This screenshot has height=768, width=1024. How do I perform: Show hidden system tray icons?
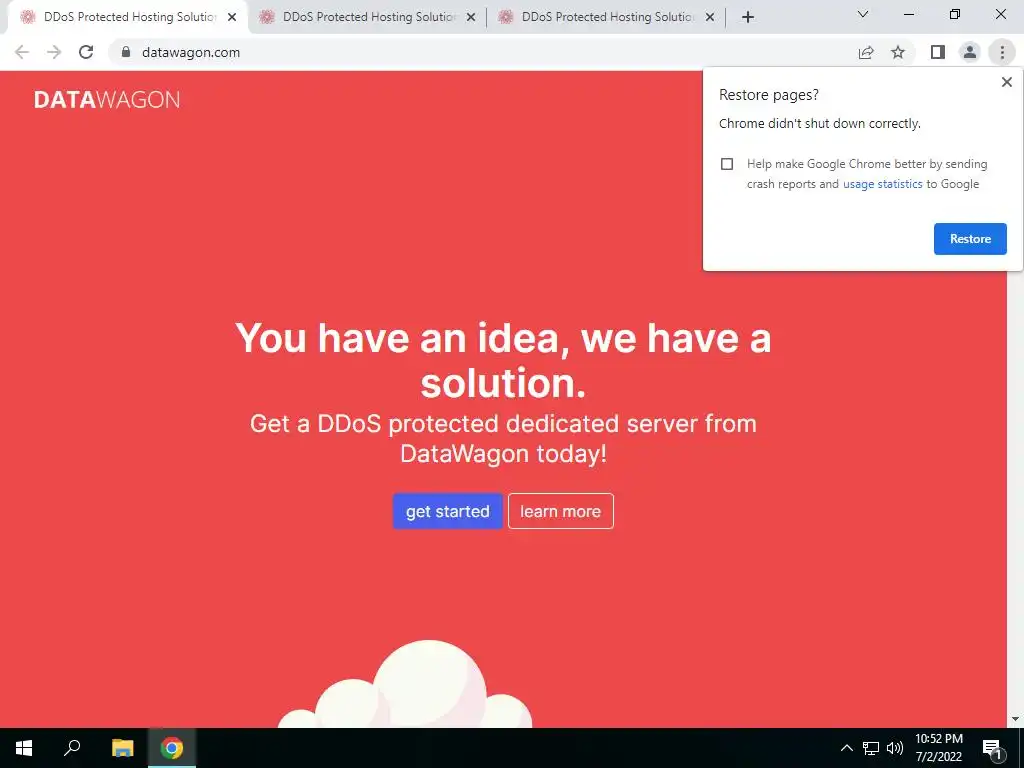tap(846, 748)
